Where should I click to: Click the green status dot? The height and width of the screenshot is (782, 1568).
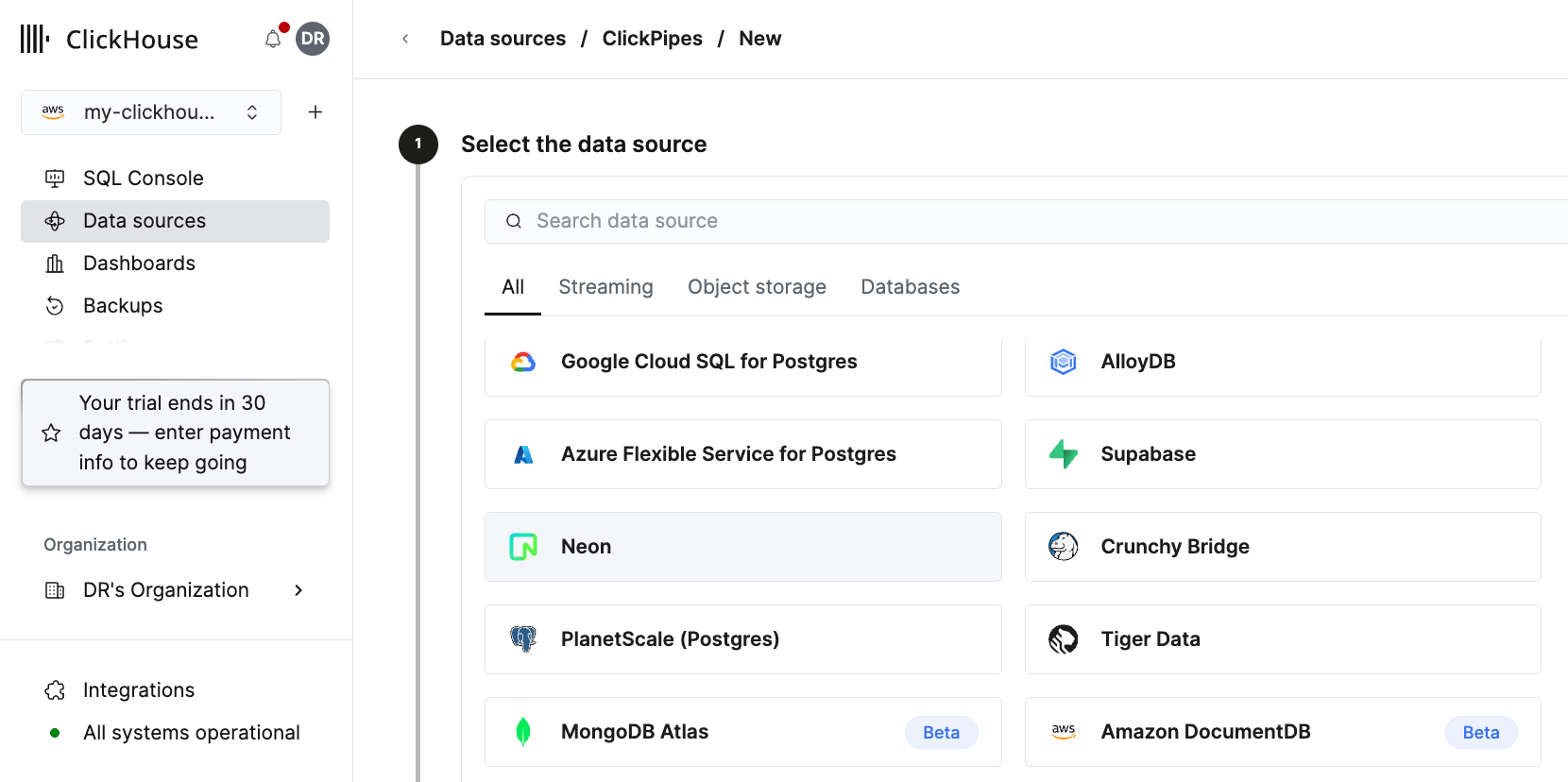point(55,733)
